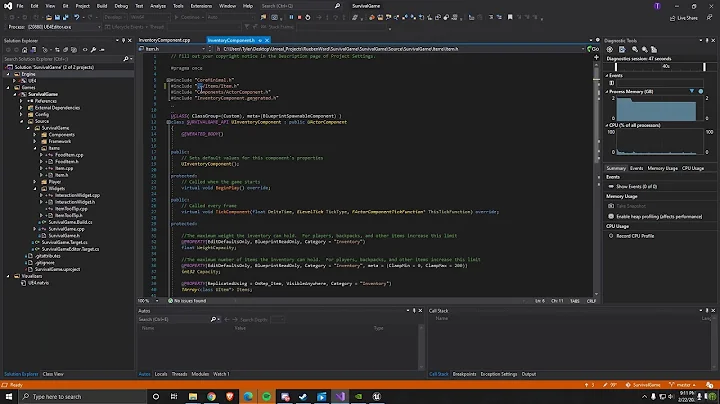Image resolution: width=720 pixels, height=404 pixels.
Task: Click the Live Share button
Action: point(684,18)
